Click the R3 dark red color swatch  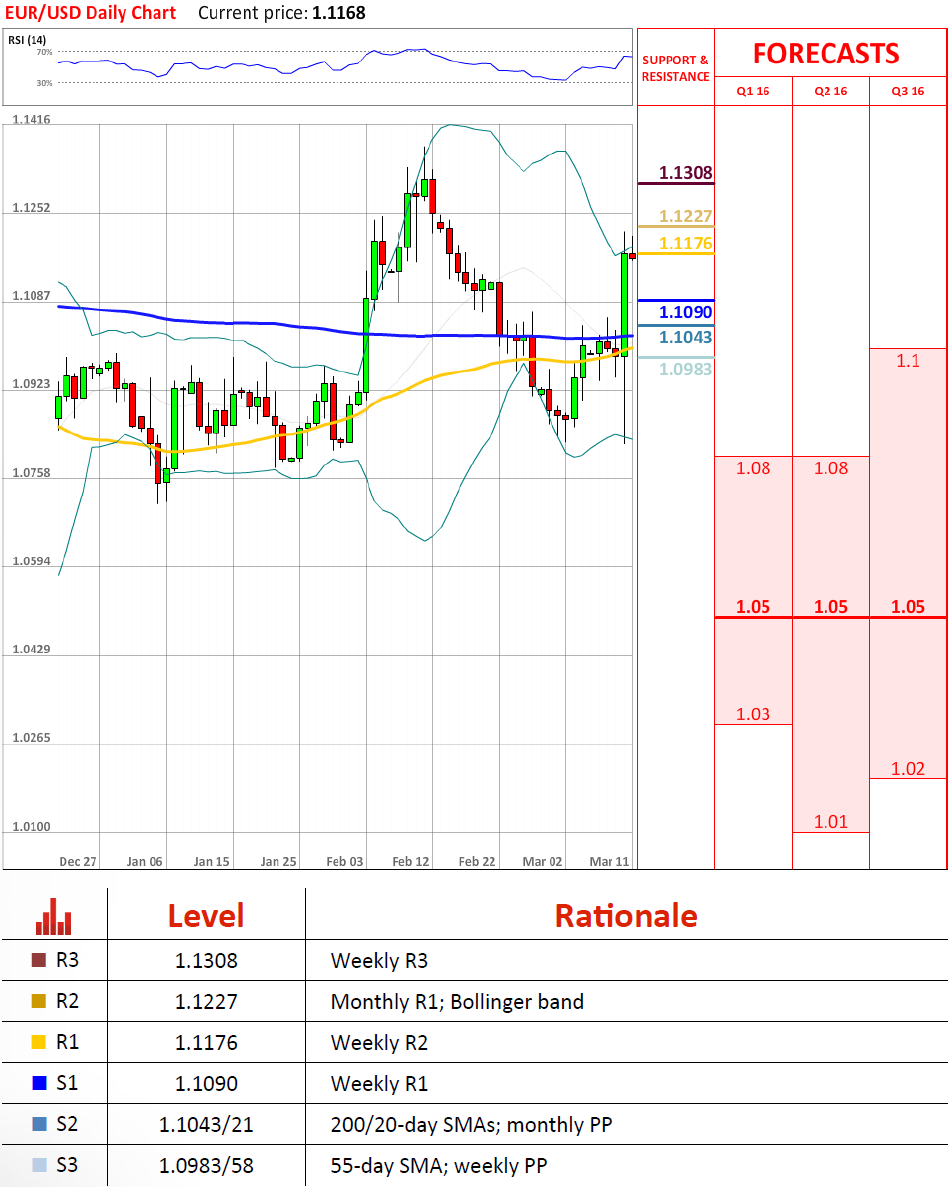point(39,960)
